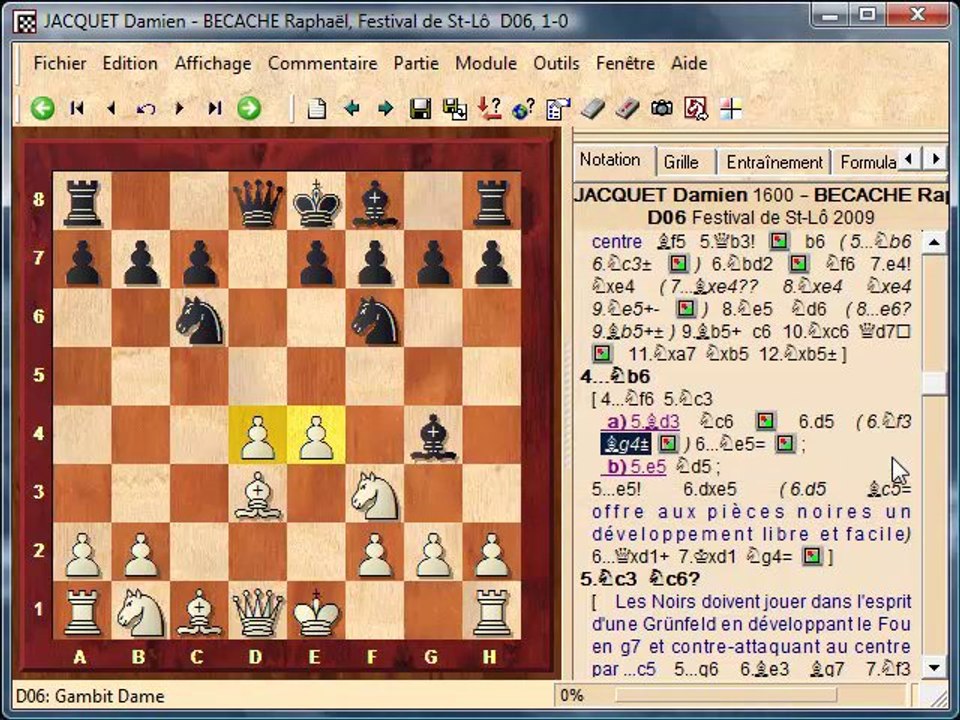Click the save-as double floppy icon
The image size is (960, 720).
[455, 109]
